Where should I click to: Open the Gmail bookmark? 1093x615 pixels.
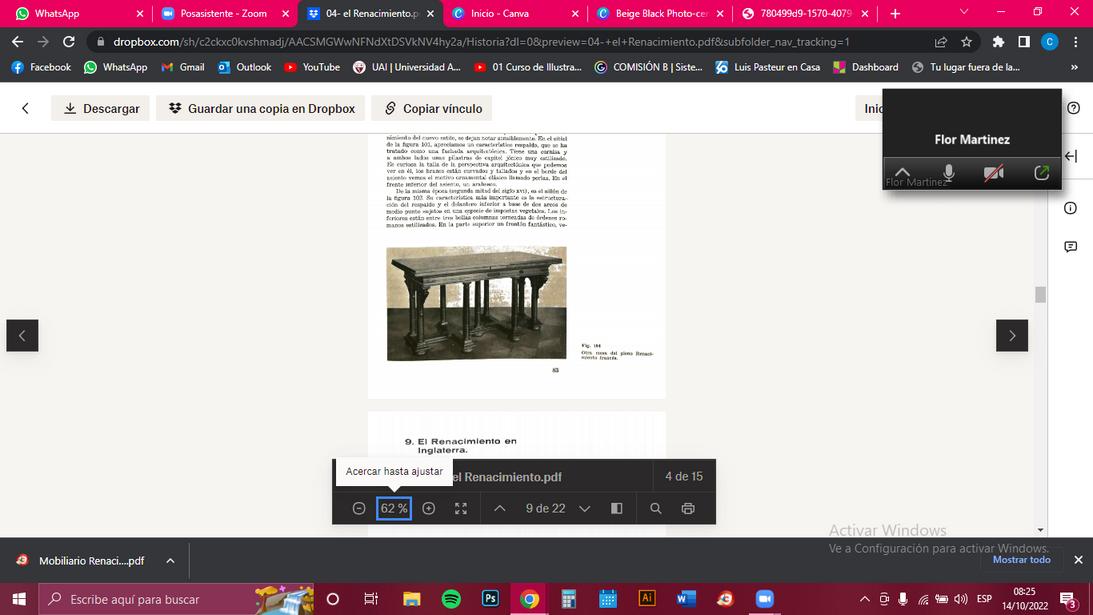[183, 67]
